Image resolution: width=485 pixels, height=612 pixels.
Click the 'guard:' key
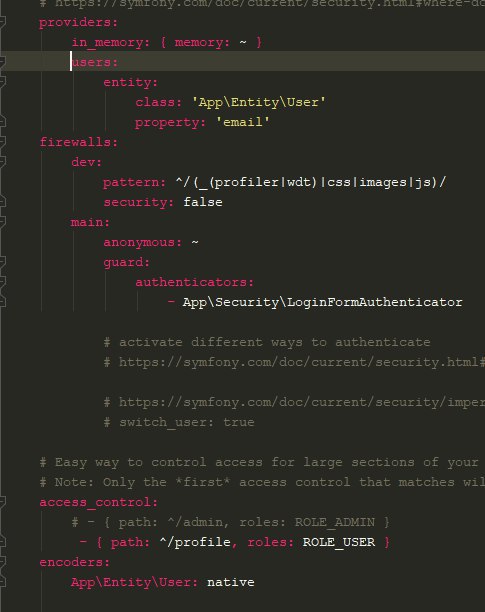[127, 262]
